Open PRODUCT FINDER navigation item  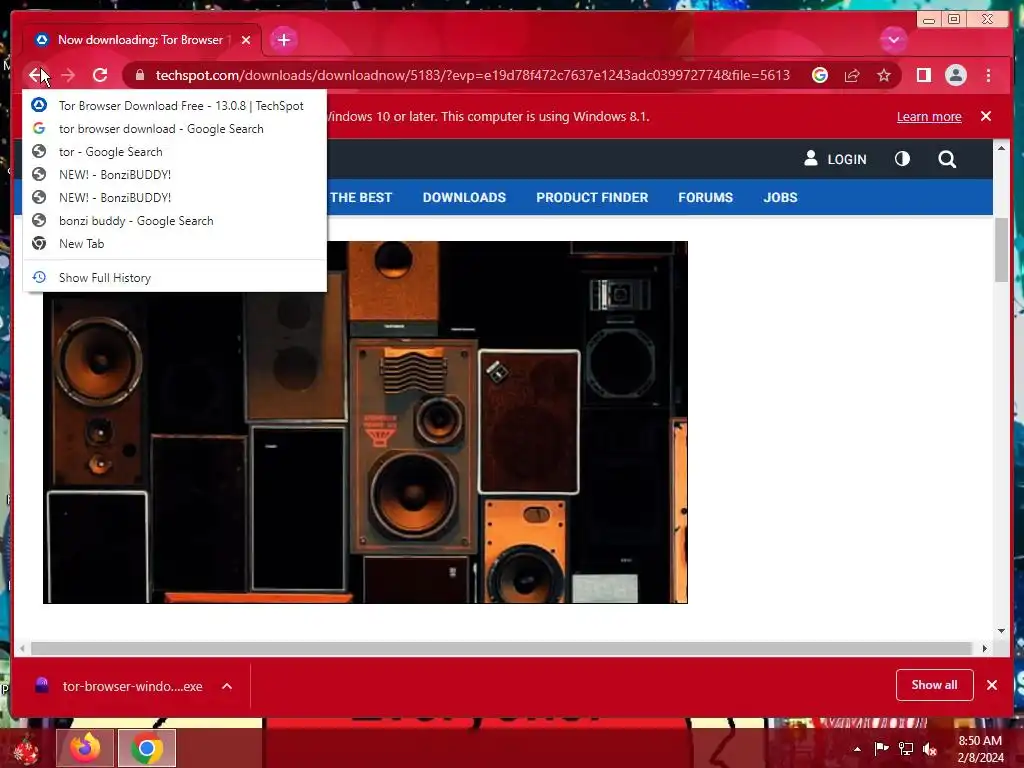(592, 197)
